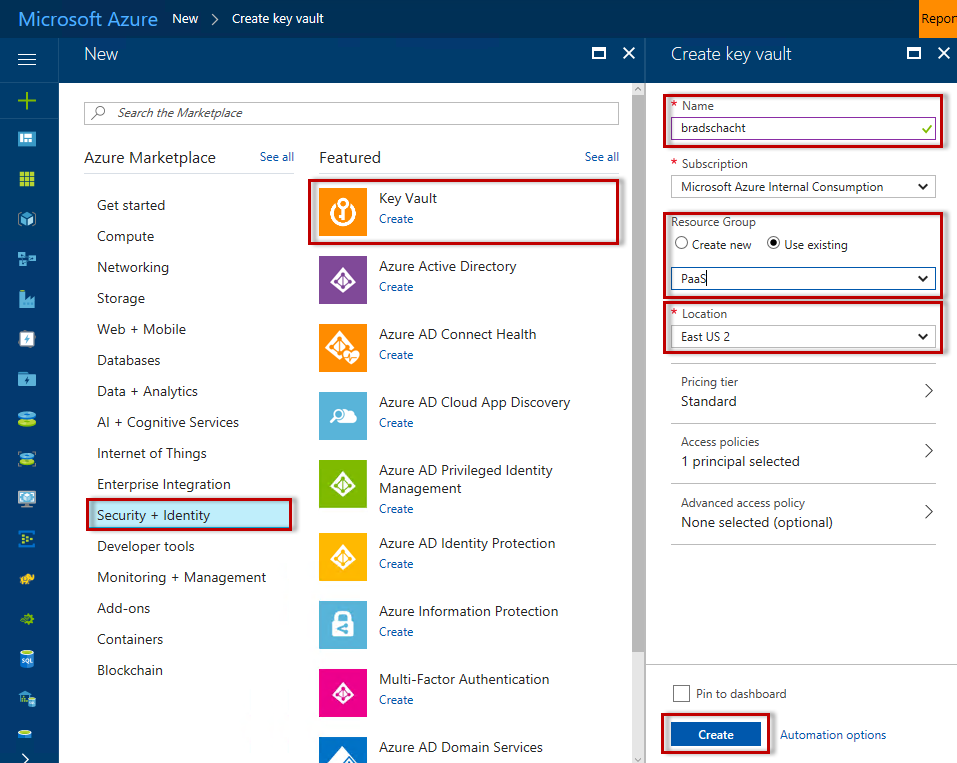Click the Search the Marketplace field
Screen dimensions: 957x763
(351, 113)
